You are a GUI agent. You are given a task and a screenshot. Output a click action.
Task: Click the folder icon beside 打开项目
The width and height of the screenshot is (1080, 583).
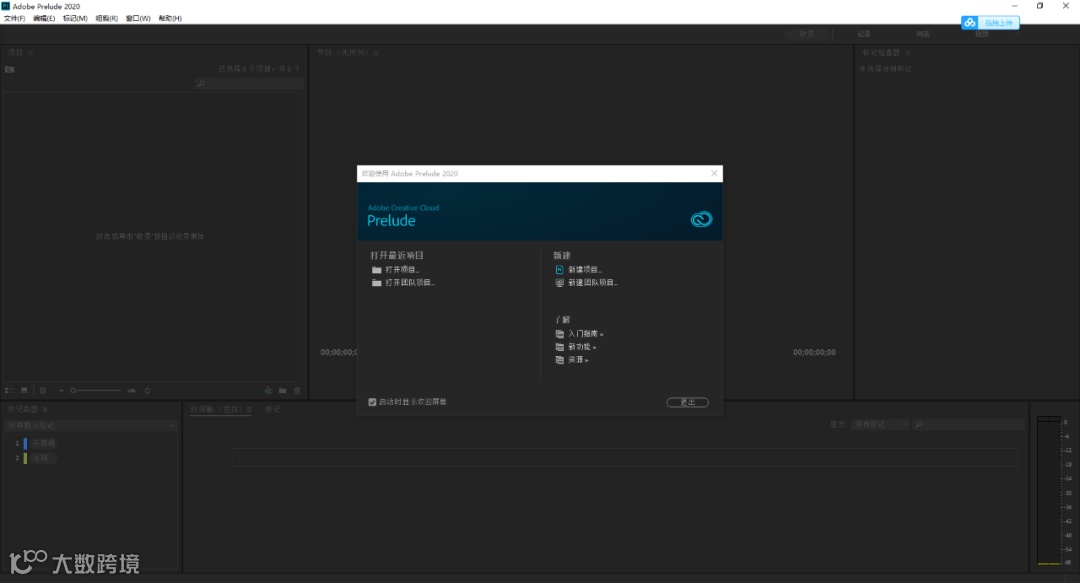click(x=376, y=270)
